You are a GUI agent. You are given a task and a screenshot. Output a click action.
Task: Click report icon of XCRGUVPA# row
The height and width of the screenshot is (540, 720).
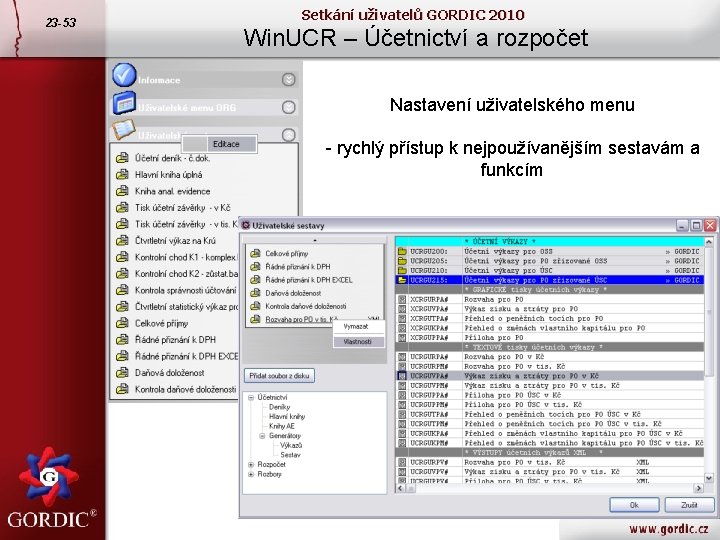[x=402, y=309]
